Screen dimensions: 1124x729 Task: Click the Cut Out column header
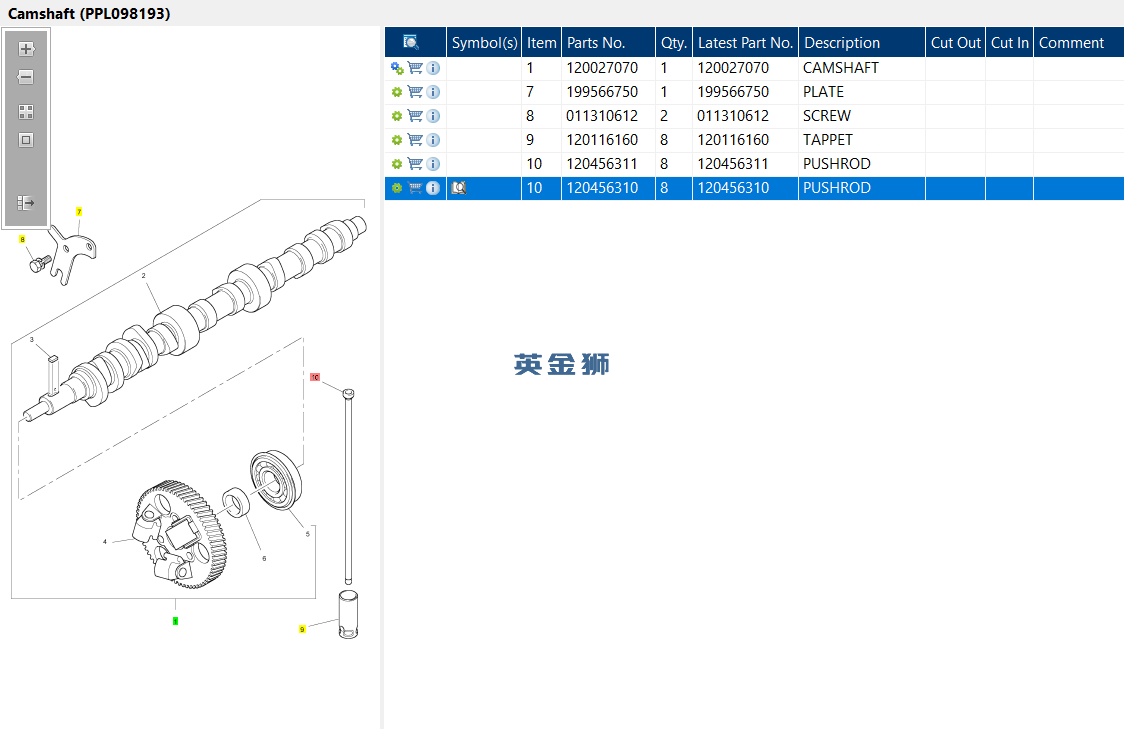(x=956, y=42)
